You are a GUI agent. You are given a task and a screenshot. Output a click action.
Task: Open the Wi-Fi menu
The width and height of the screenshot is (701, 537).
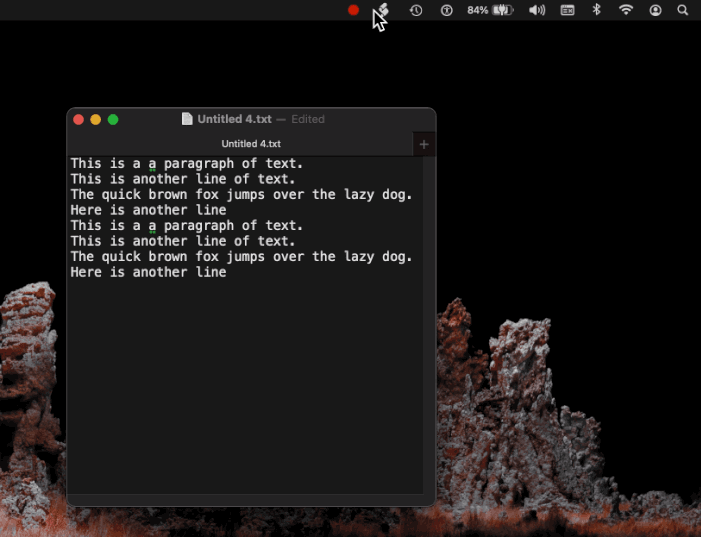point(626,10)
